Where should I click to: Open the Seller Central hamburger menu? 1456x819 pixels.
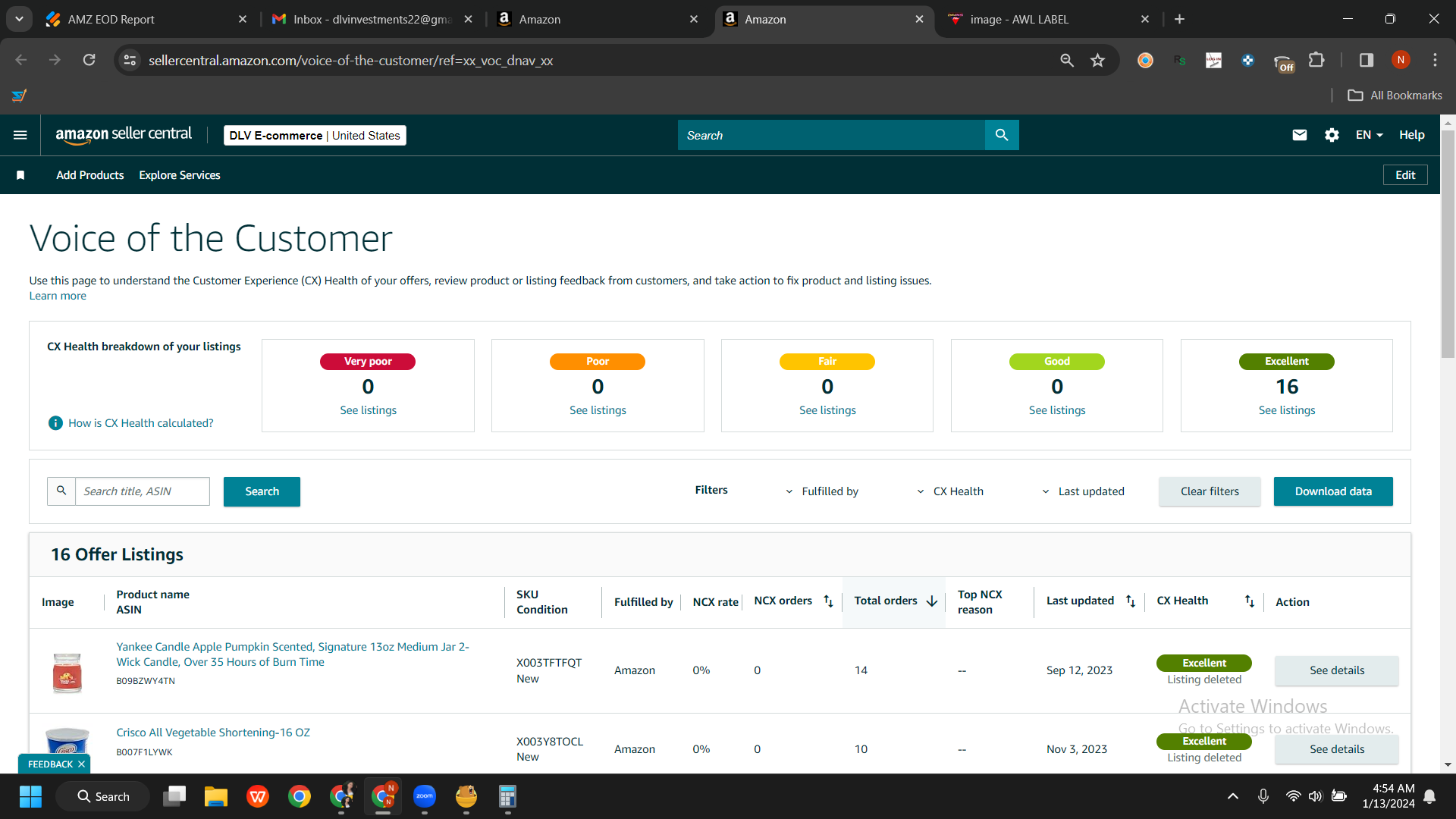click(20, 135)
